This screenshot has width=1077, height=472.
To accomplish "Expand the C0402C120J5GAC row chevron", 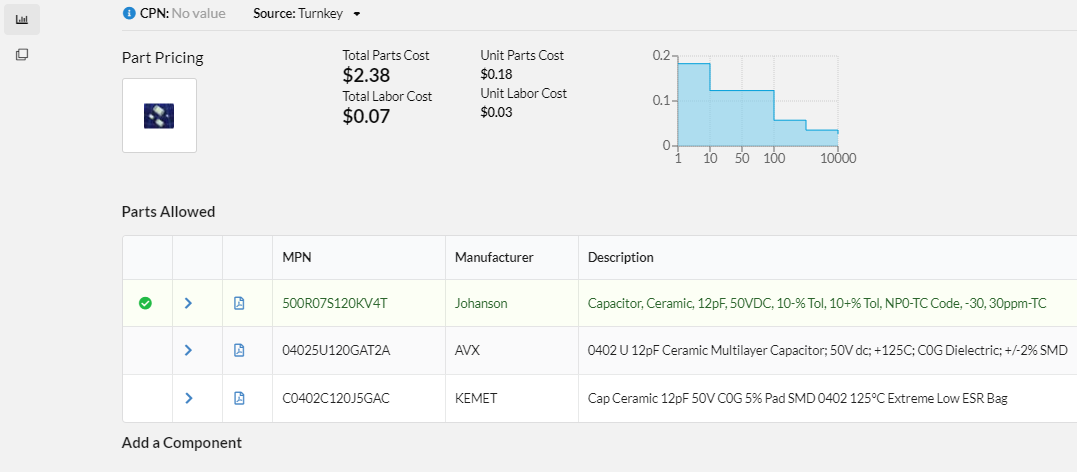I will coord(188,398).
